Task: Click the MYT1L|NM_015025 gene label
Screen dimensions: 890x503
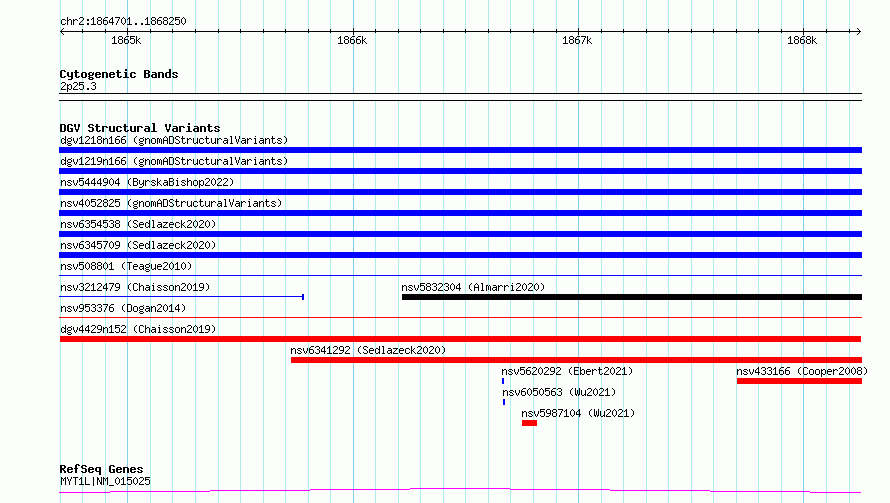Action: [105, 481]
